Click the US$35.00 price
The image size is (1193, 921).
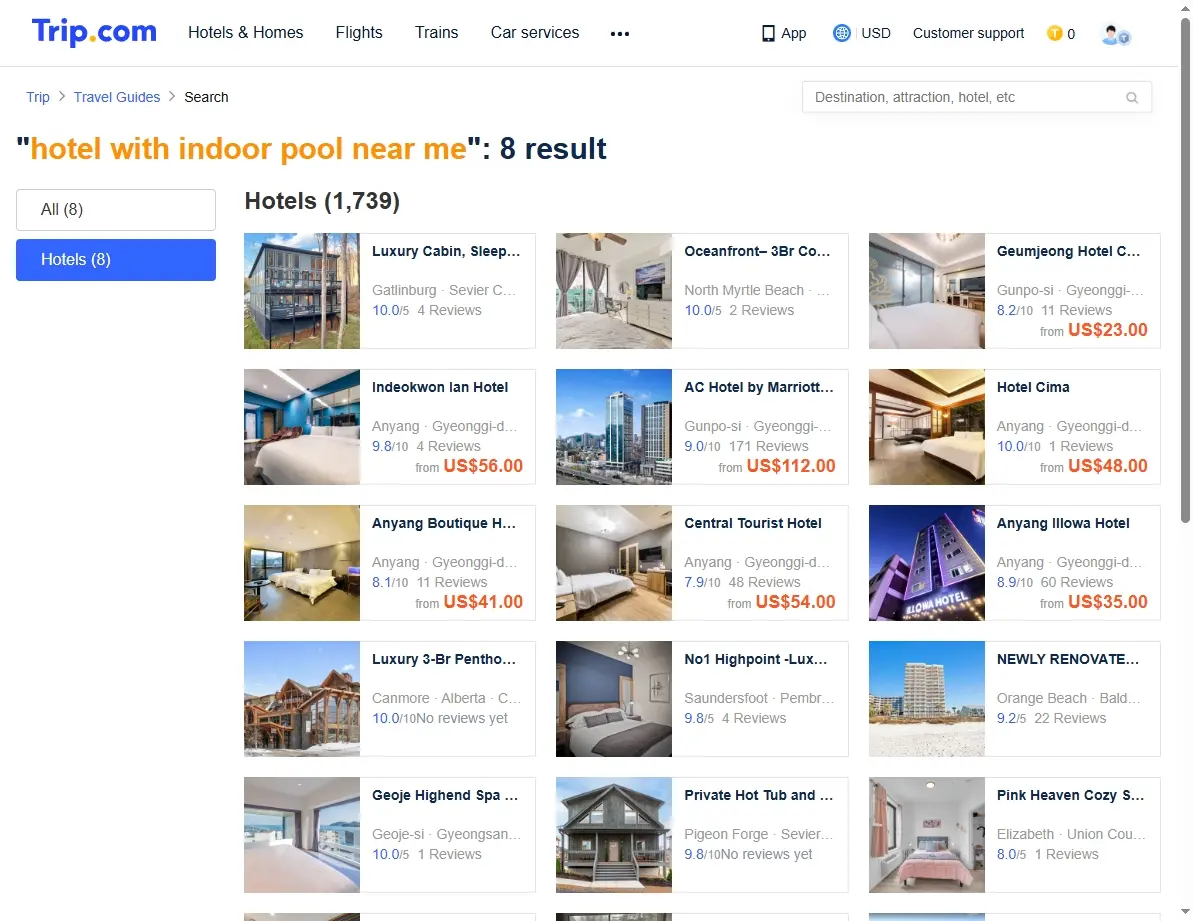click(1108, 602)
